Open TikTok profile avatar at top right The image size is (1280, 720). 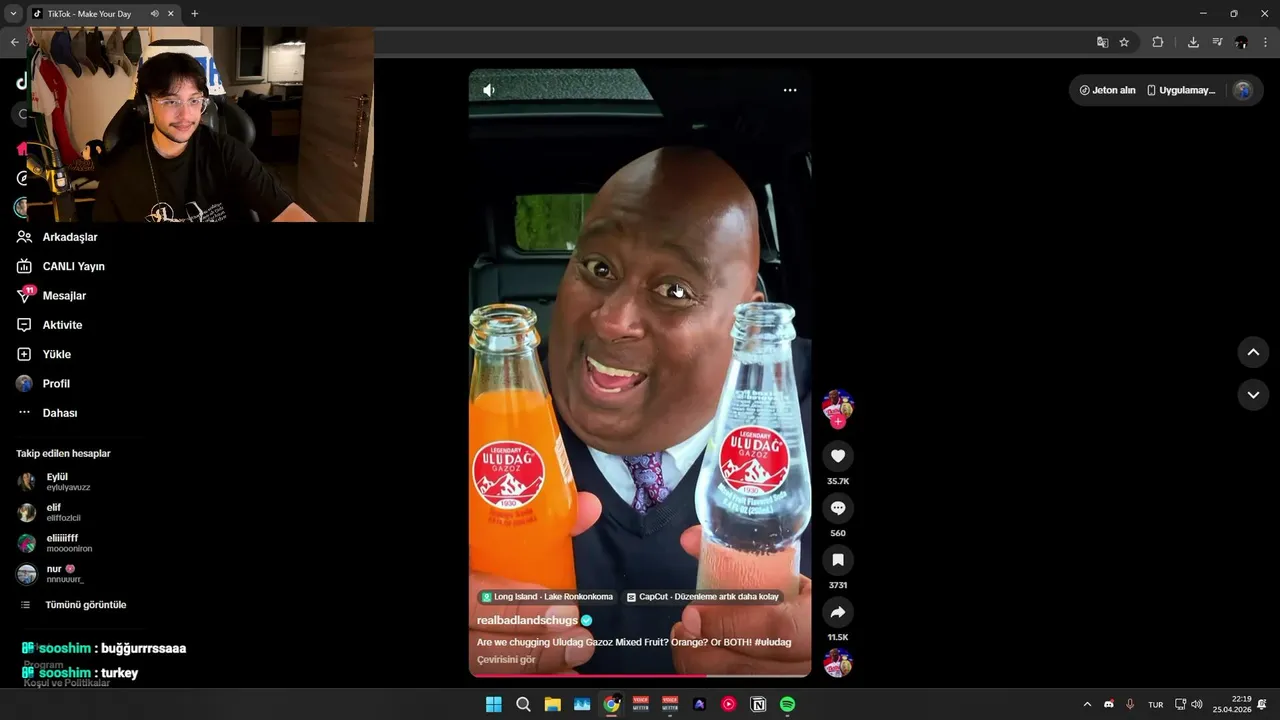[1242, 90]
